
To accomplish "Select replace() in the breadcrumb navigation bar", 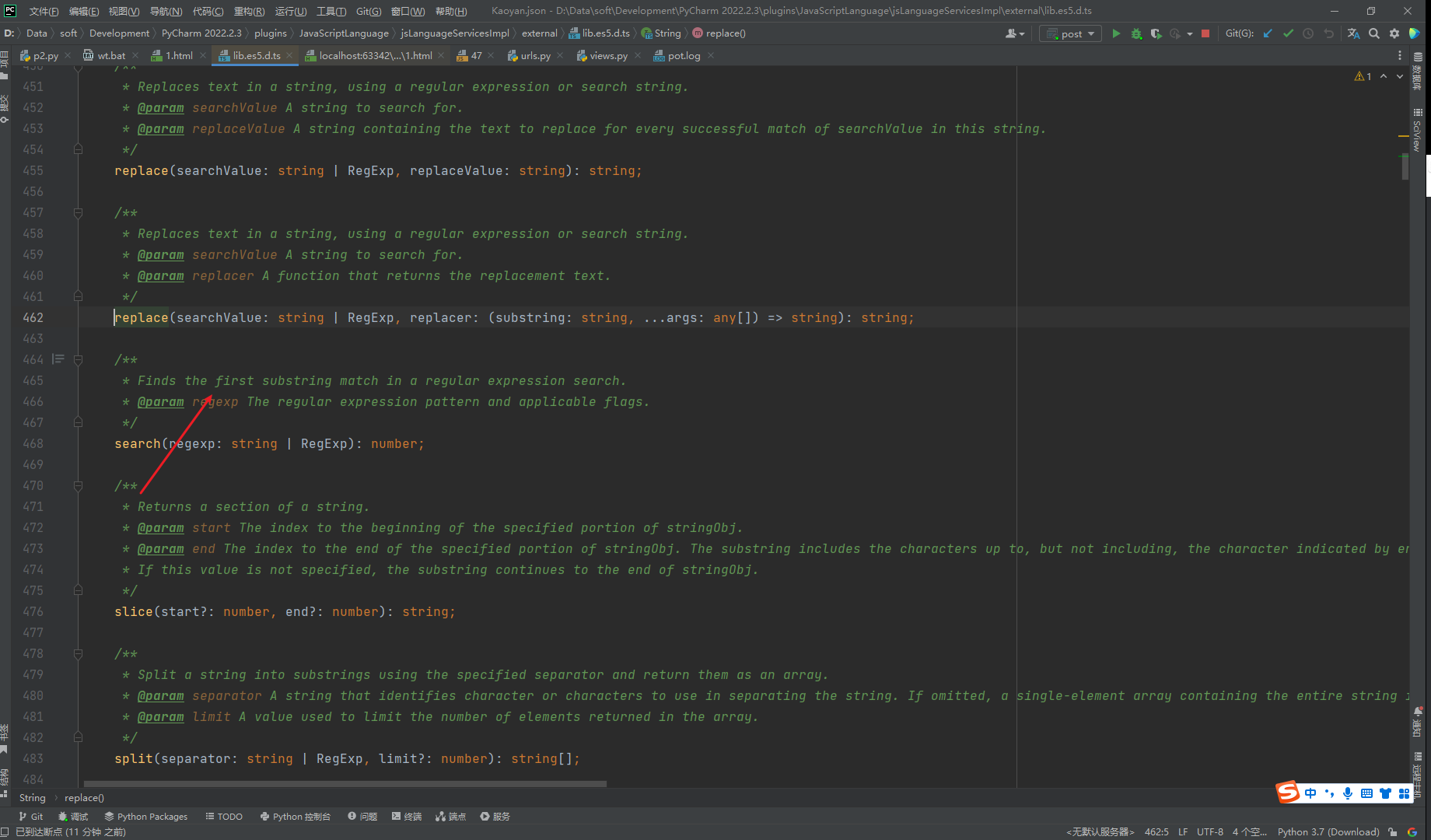I will coord(84,797).
